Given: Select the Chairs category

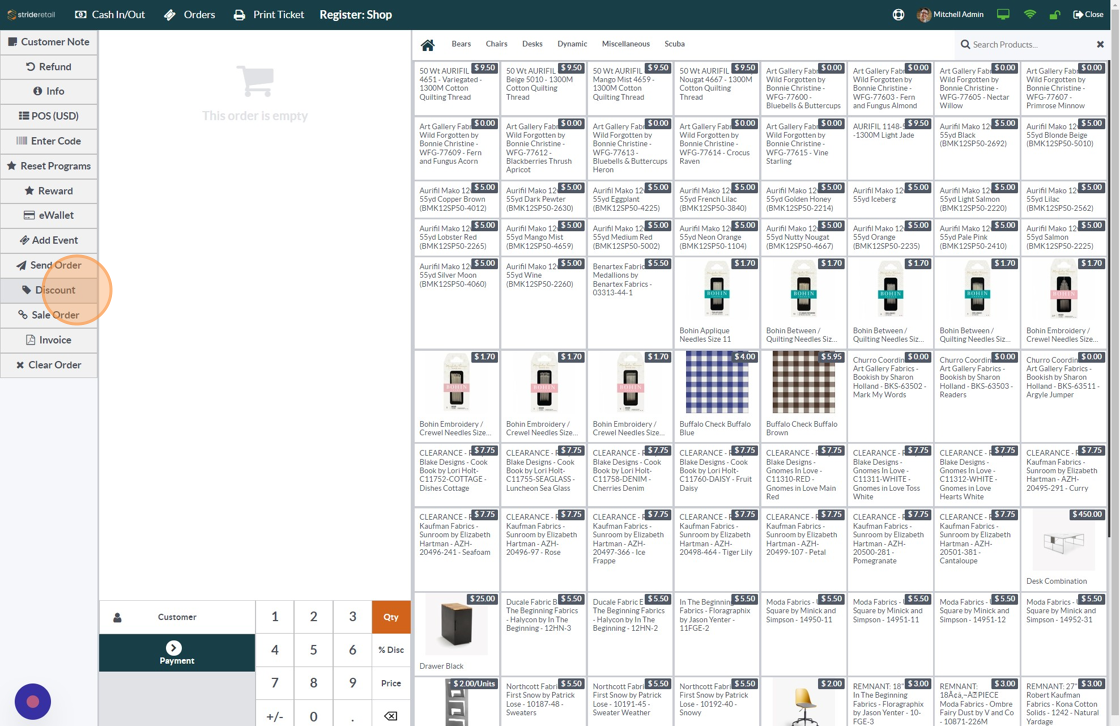Looking at the screenshot, I should click(496, 44).
